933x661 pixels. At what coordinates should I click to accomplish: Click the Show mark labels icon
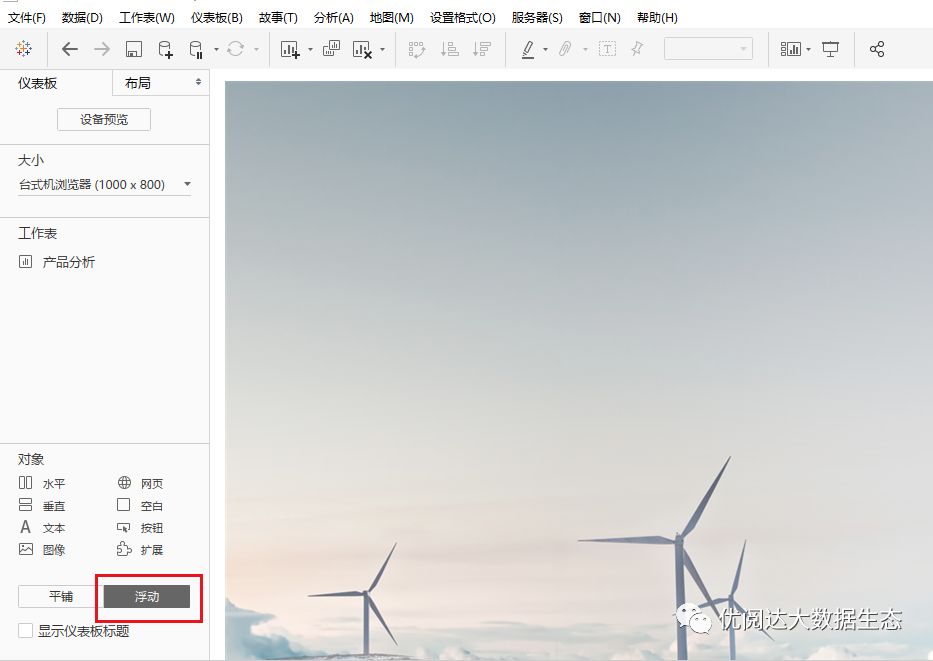click(x=607, y=49)
